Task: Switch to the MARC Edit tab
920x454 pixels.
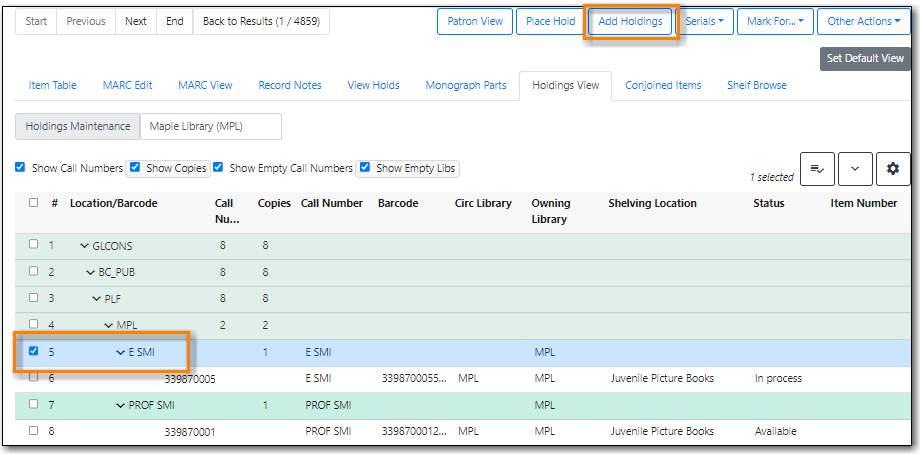Action: [x=127, y=85]
